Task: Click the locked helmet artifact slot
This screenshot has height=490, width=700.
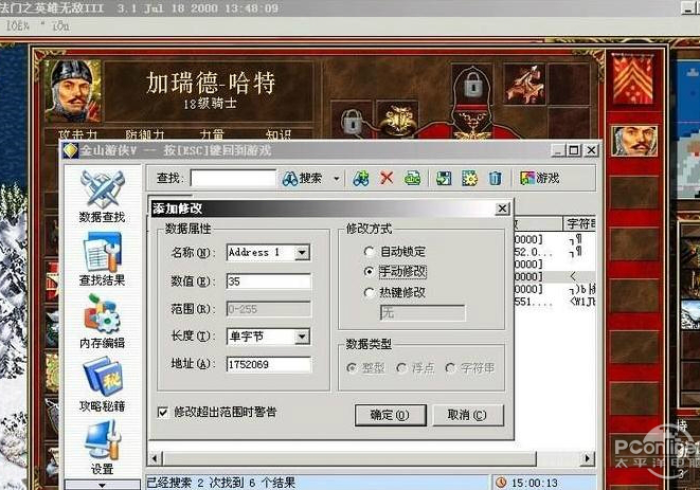Action: [472, 85]
